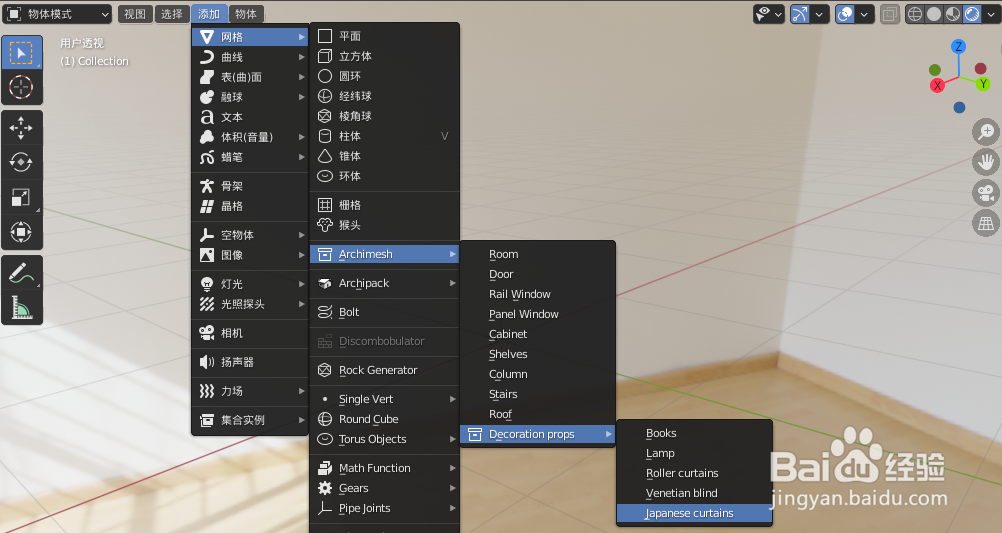This screenshot has width=1002, height=533.
Task: Create an Archimesh Door
Action: 537,274
